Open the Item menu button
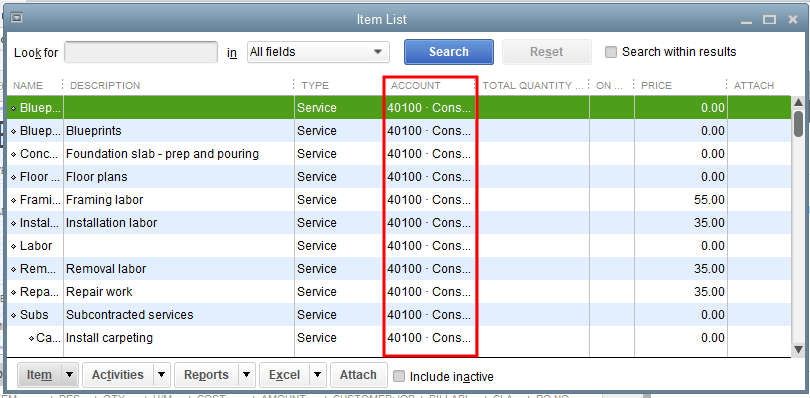 [x=40, y=375]
